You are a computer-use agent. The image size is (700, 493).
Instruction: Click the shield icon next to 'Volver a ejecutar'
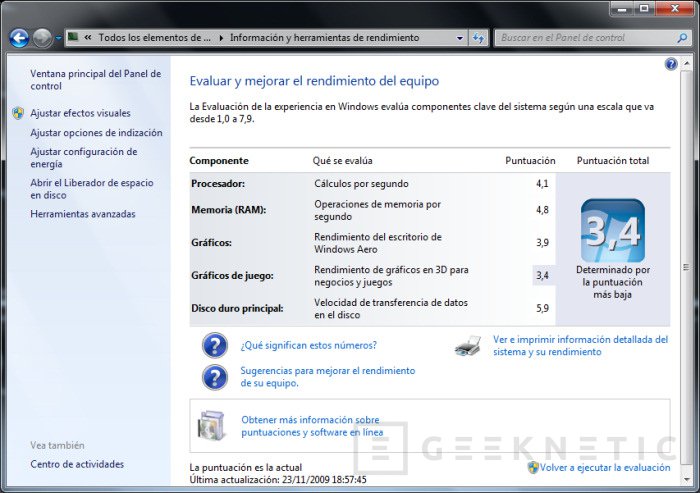(533, 468)
